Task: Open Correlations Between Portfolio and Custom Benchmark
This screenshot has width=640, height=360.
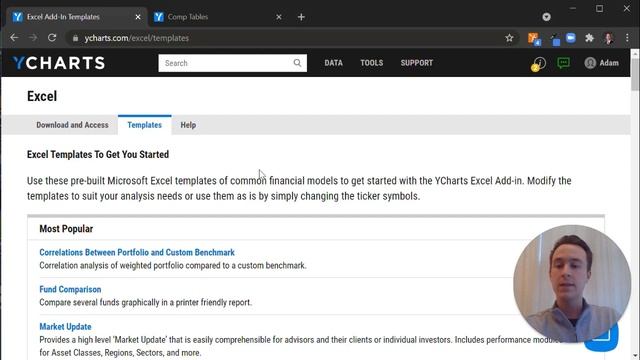Action: pos(137,252)
